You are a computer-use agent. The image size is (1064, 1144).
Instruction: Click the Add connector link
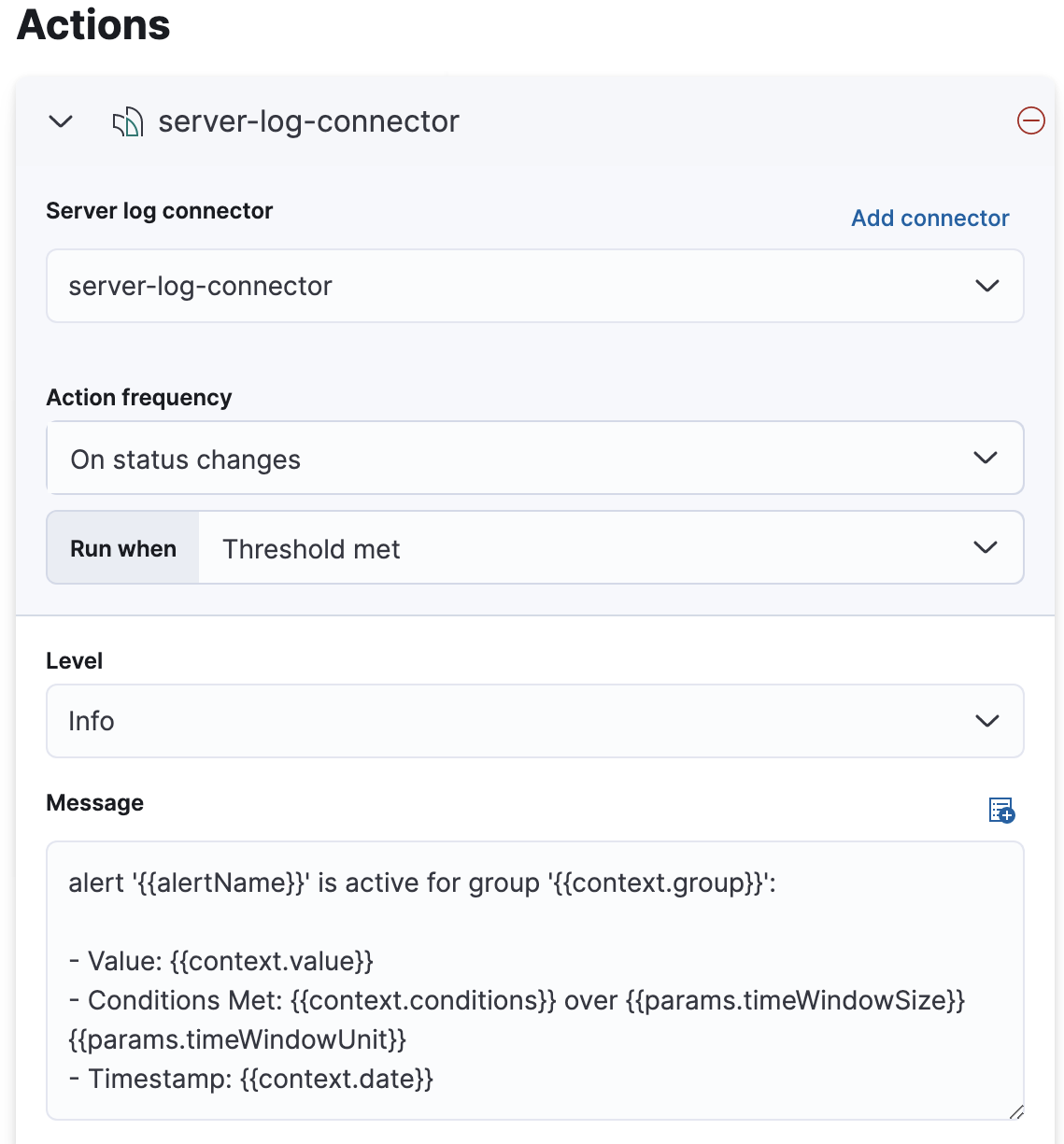[929, 218]
